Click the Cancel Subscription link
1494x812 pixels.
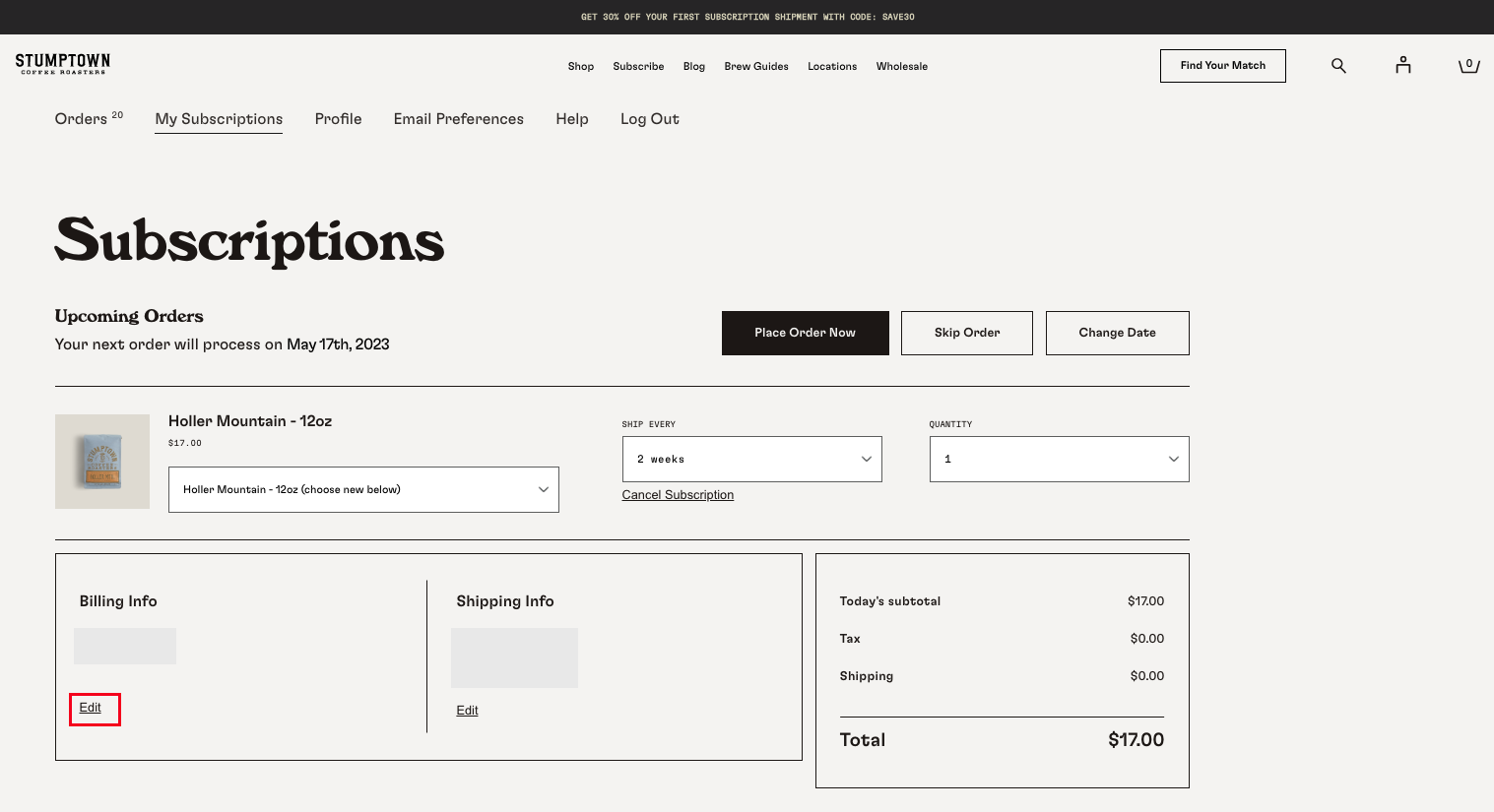click(x=678, y=495)
